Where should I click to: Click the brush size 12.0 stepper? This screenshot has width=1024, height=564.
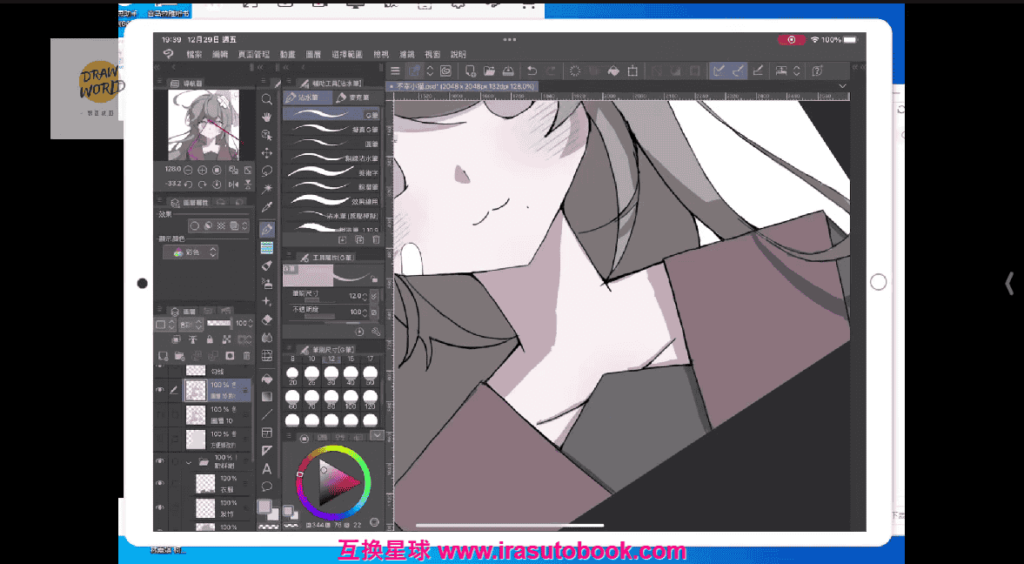[x=364, y=296]
